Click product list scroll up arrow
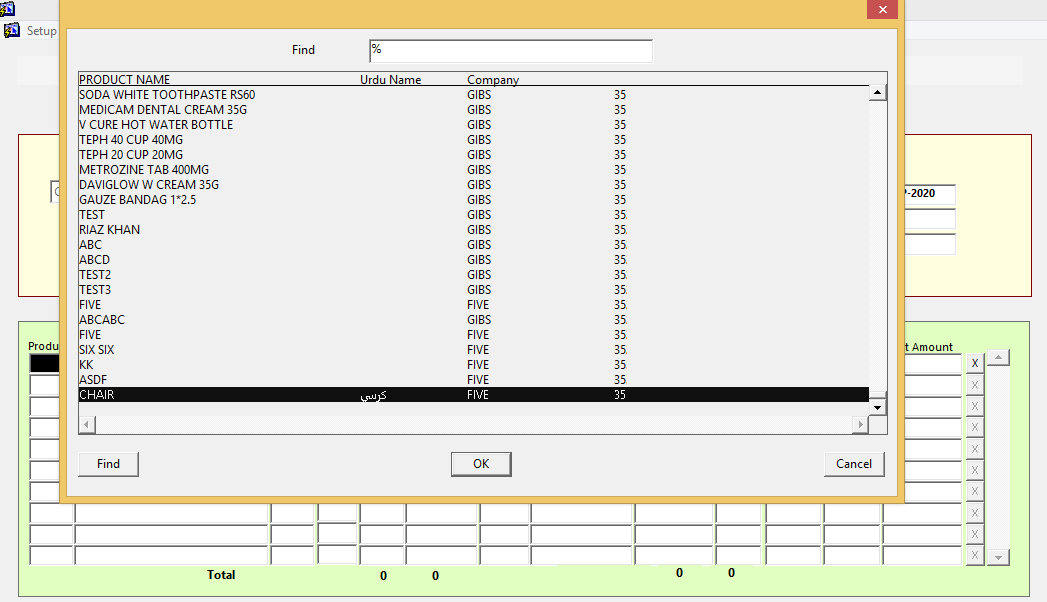 coord(877,93)
